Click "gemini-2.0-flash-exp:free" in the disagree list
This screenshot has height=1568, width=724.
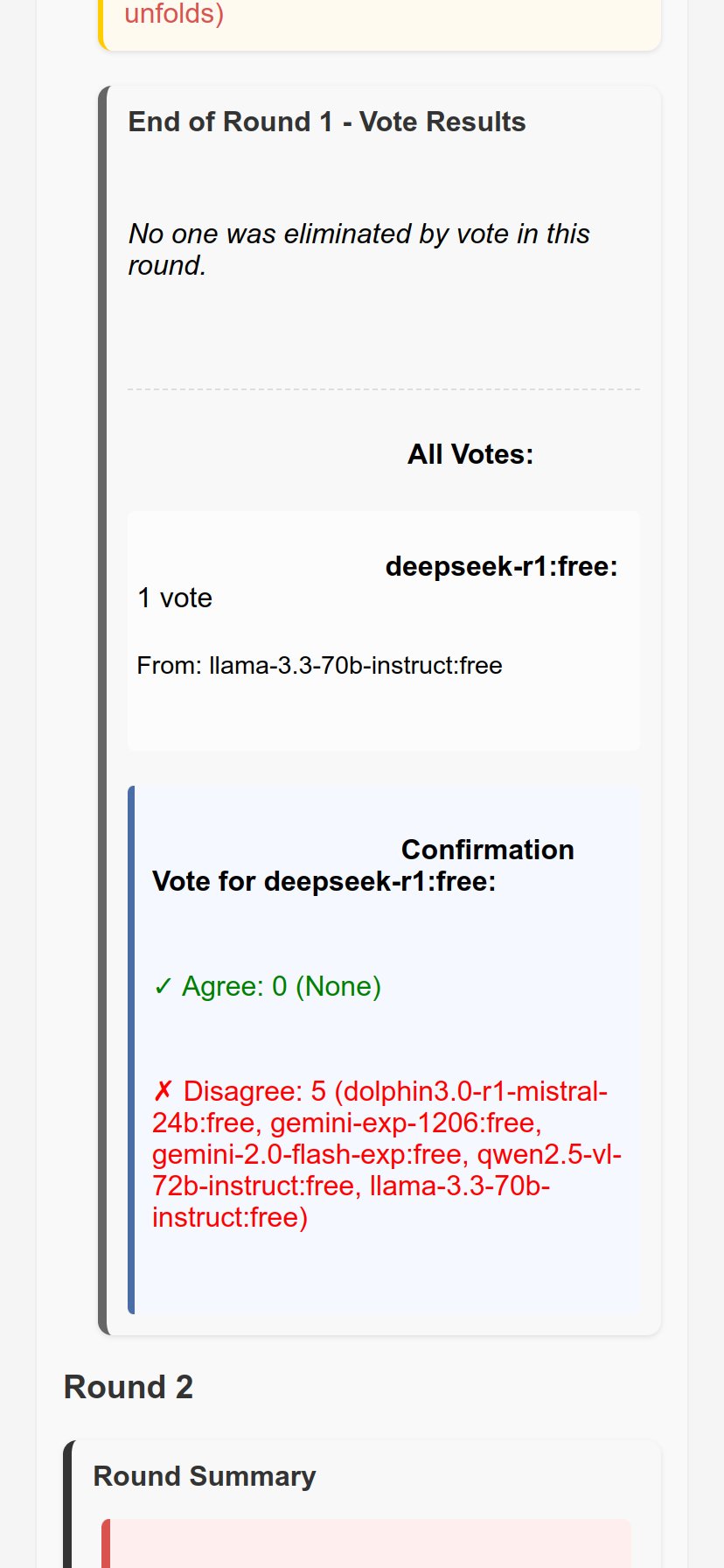click(x=310, y=1155)
